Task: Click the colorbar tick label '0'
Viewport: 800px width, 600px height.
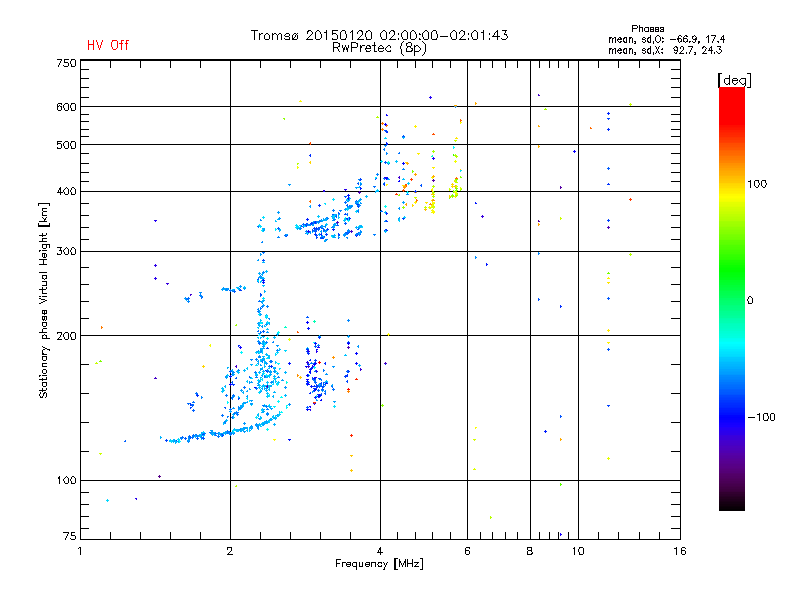Action: coord(750,300)
